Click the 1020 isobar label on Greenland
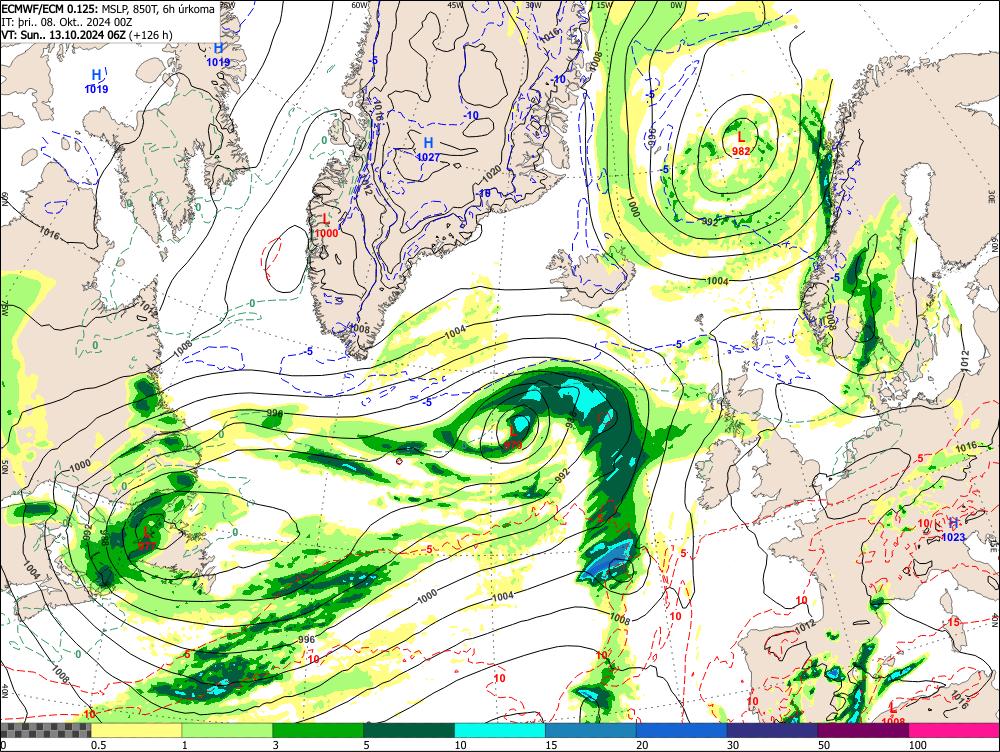The height and width of the screenshot is (752, 1000). [491, 173]
